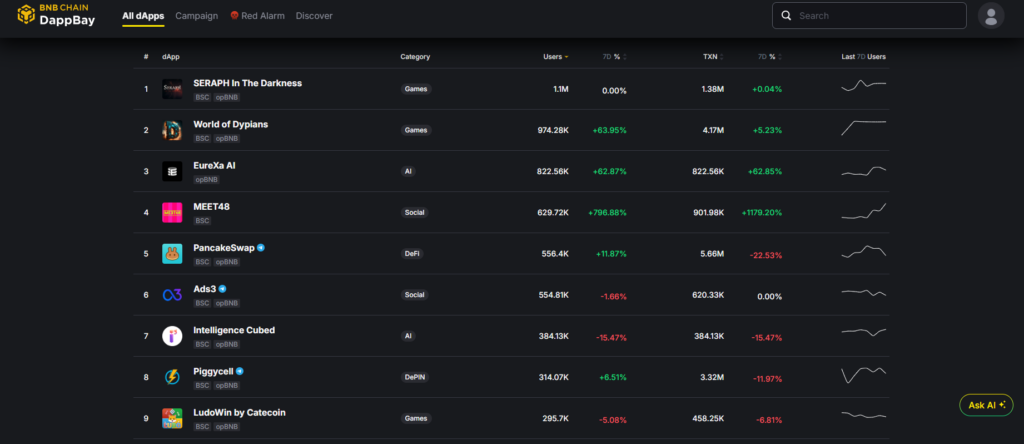This screenshot has width=1024, height=444.
Task: Click the pink MEET48 app icon
Action: (x=172, y=212)
